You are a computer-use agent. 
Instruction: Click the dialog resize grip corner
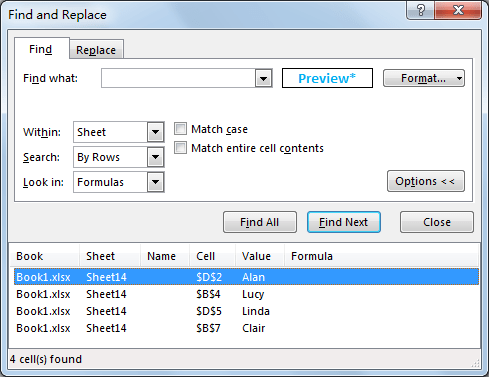[x=476, y=363]
